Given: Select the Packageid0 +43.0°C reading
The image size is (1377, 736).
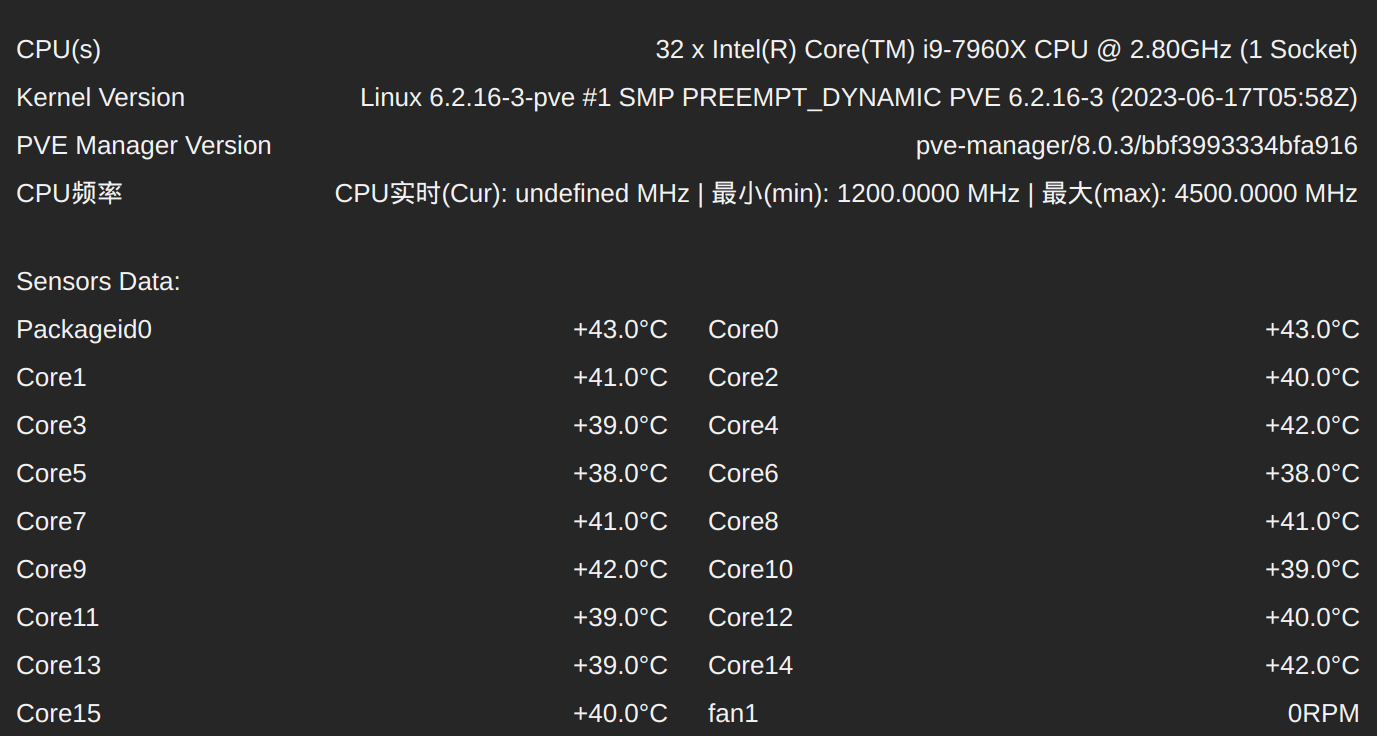Looking at the screenshot, I should click(x=620, y=330).
